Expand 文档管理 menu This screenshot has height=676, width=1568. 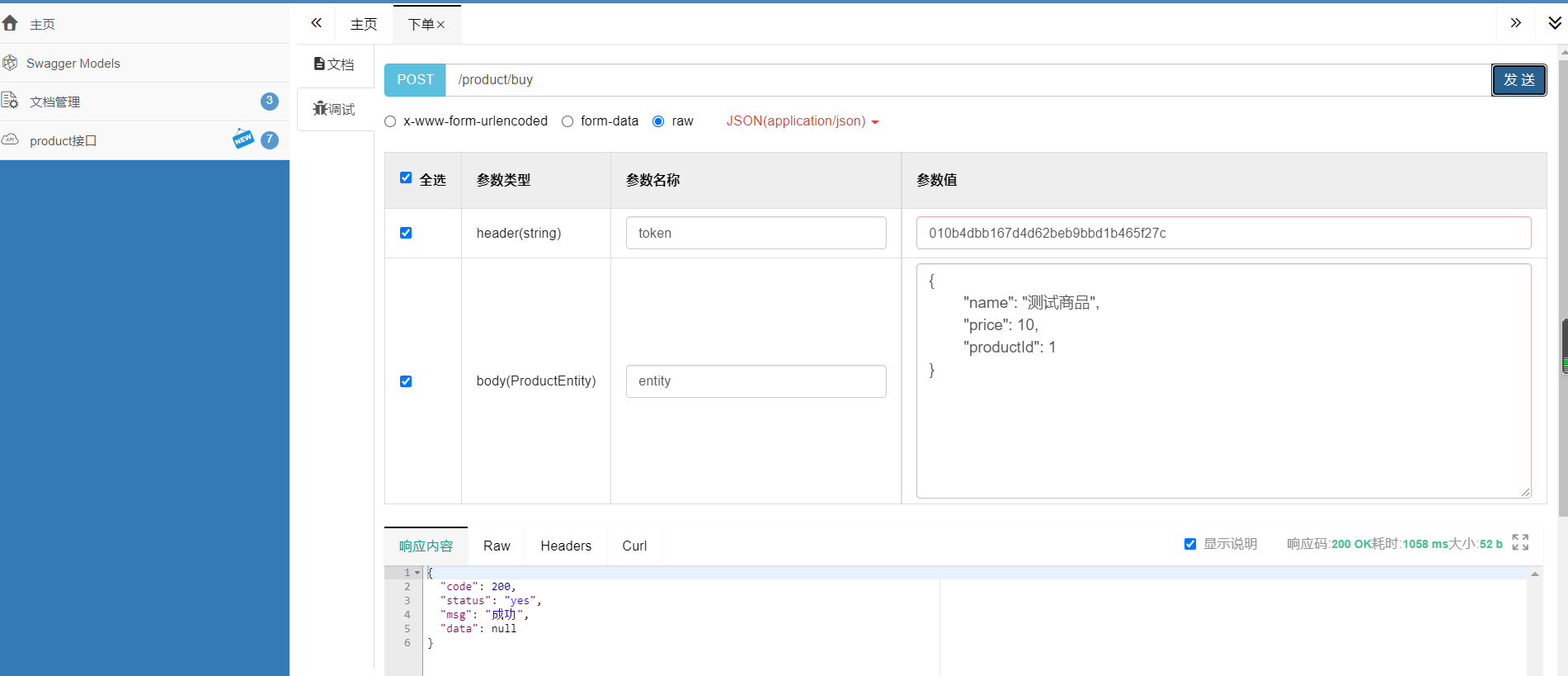tap(144, 102)
